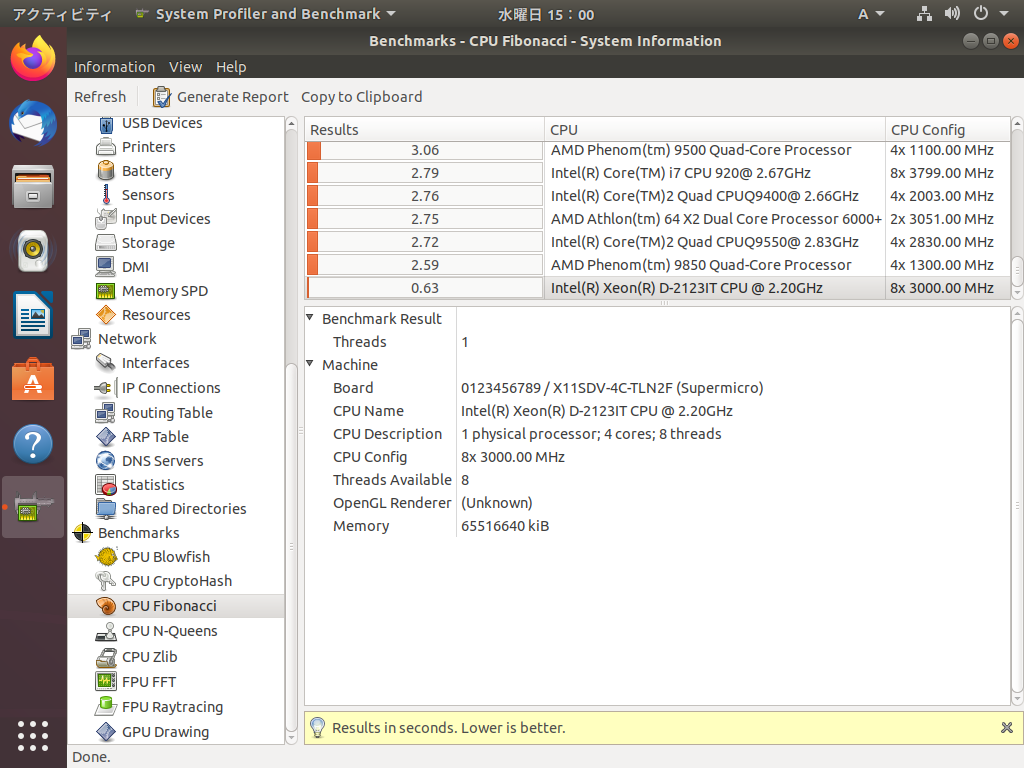Screen dimensions: 1024x768
Task: Select the FPU Raytracing icon
Action: tap(106, 707)
